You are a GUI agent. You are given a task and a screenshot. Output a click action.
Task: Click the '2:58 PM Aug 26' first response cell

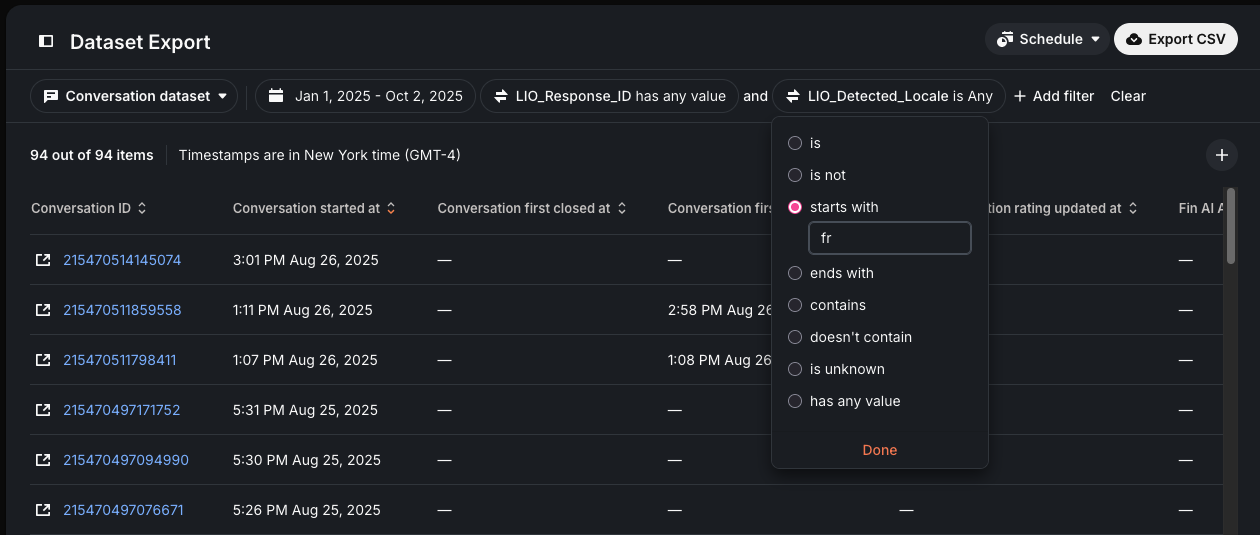pos(719,310)
